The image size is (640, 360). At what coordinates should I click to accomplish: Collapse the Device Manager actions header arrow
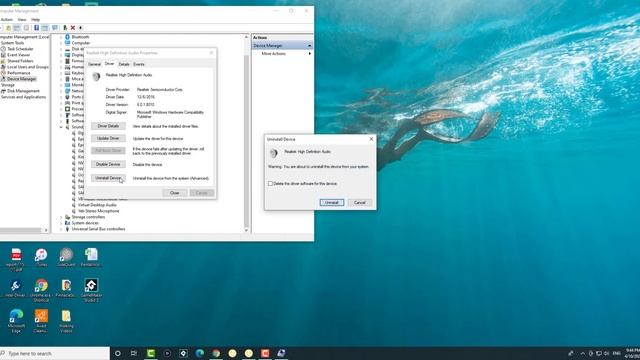[309, 46]
